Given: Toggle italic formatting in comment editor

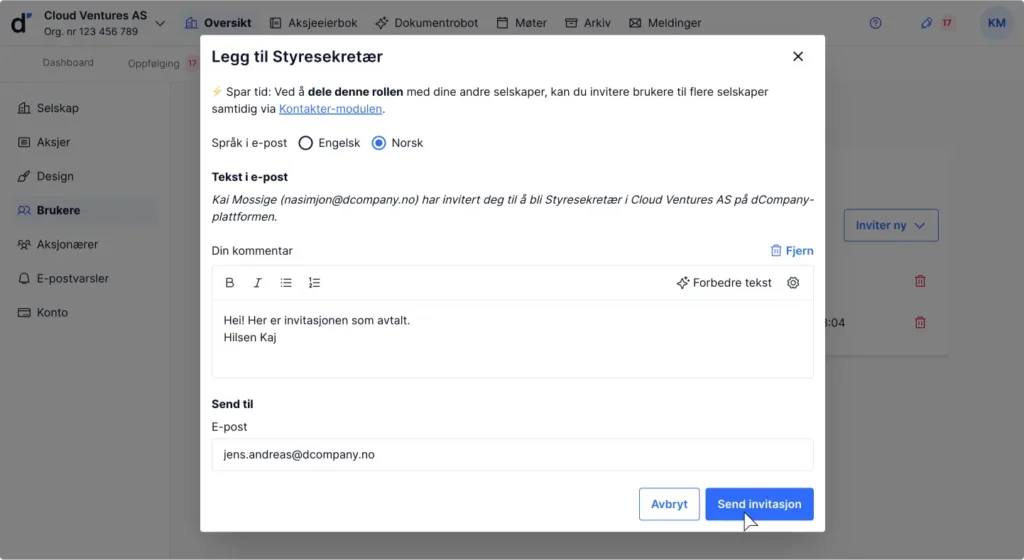Looking at the screenshot, I should (x=257, y=283).
